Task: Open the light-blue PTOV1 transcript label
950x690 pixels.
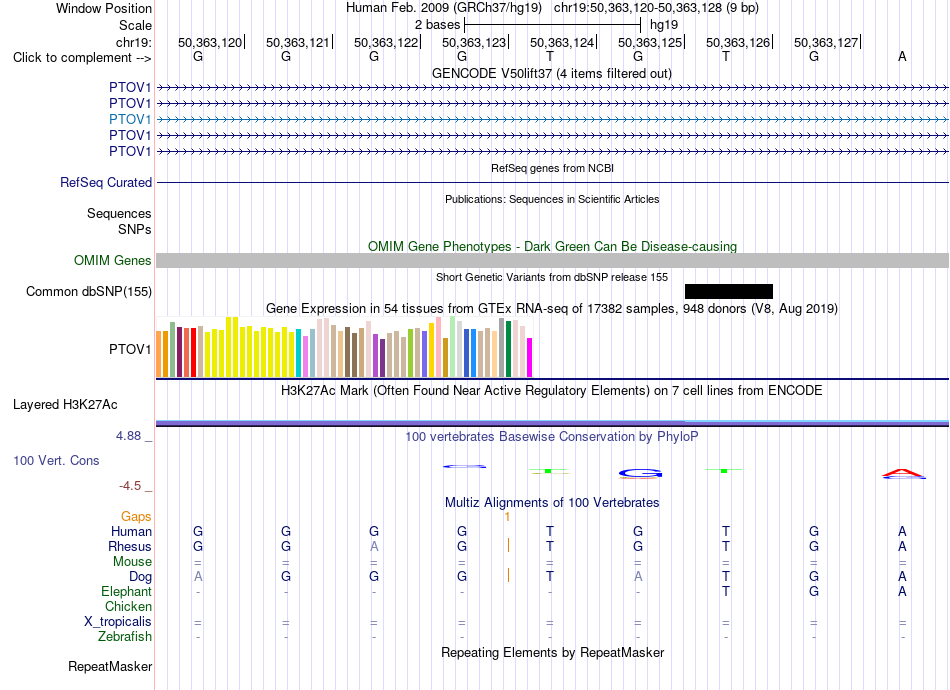Action: [x=130, y=119]
